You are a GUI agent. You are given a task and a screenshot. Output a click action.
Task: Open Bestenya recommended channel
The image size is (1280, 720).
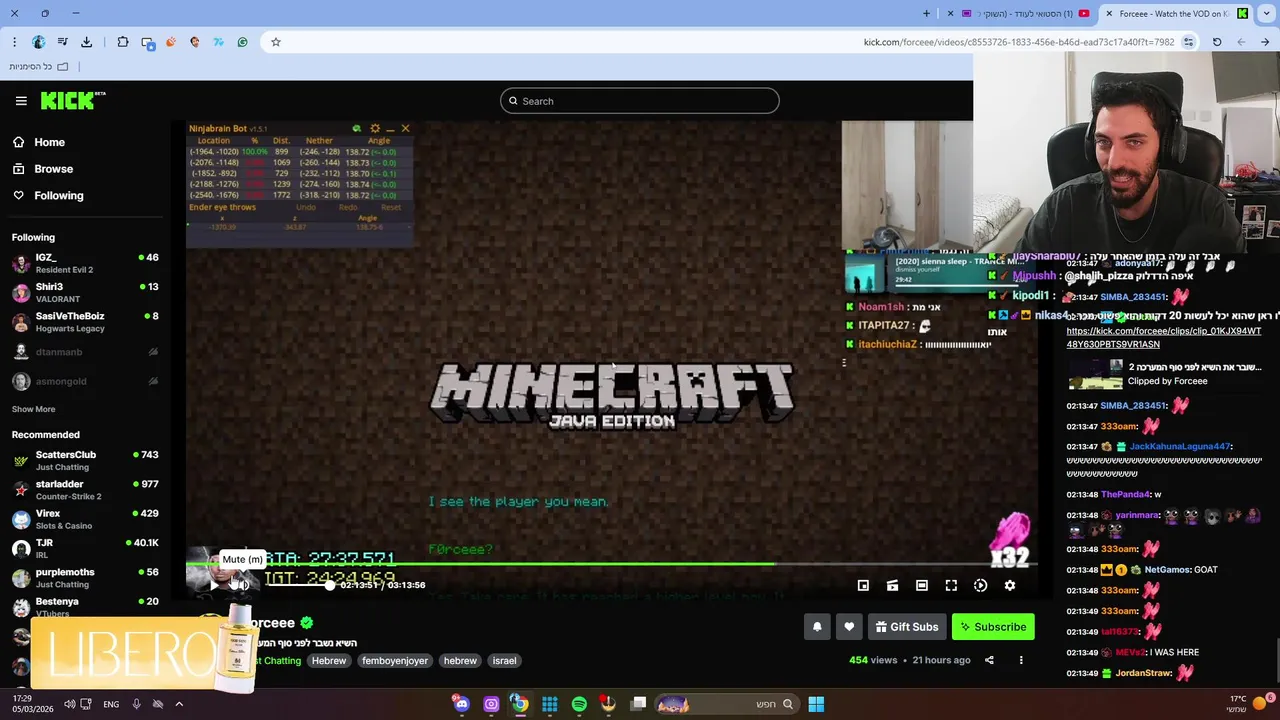pyautogui.click(x=85, y=607)
